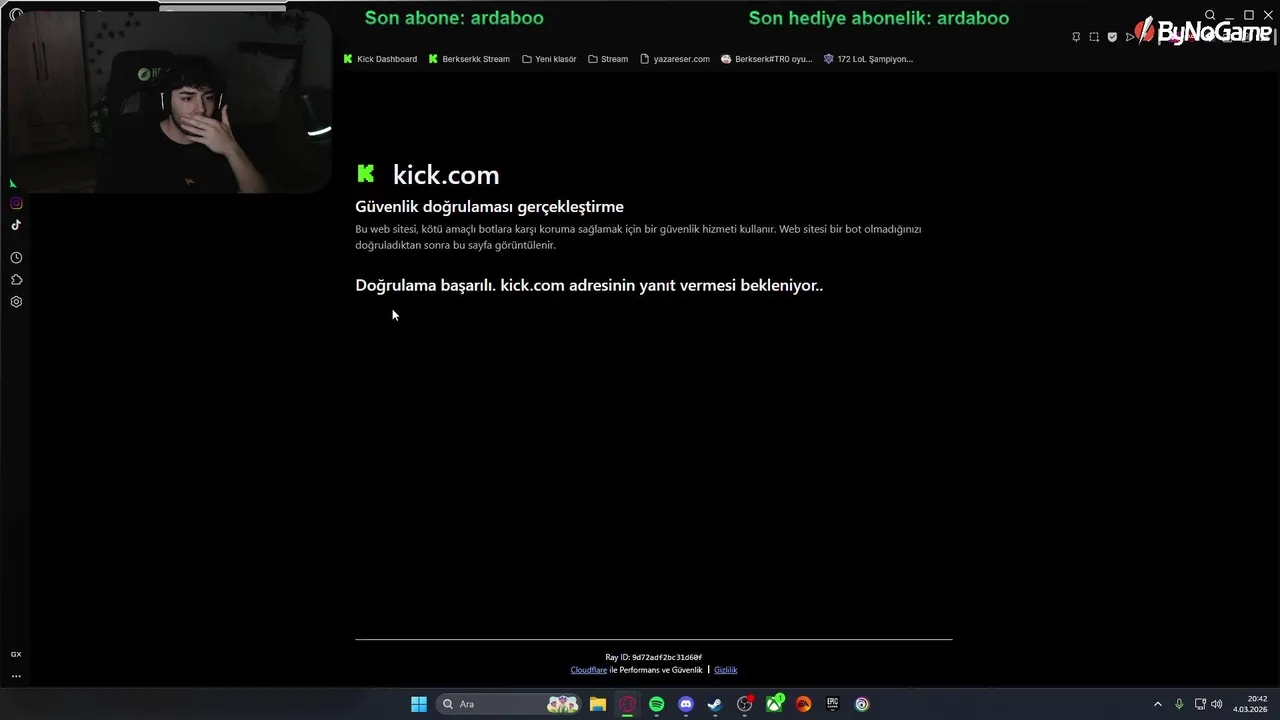Open Spotify from the taskbar
Viewport: 1280px width, 720px height.
[x=656, y=704]
